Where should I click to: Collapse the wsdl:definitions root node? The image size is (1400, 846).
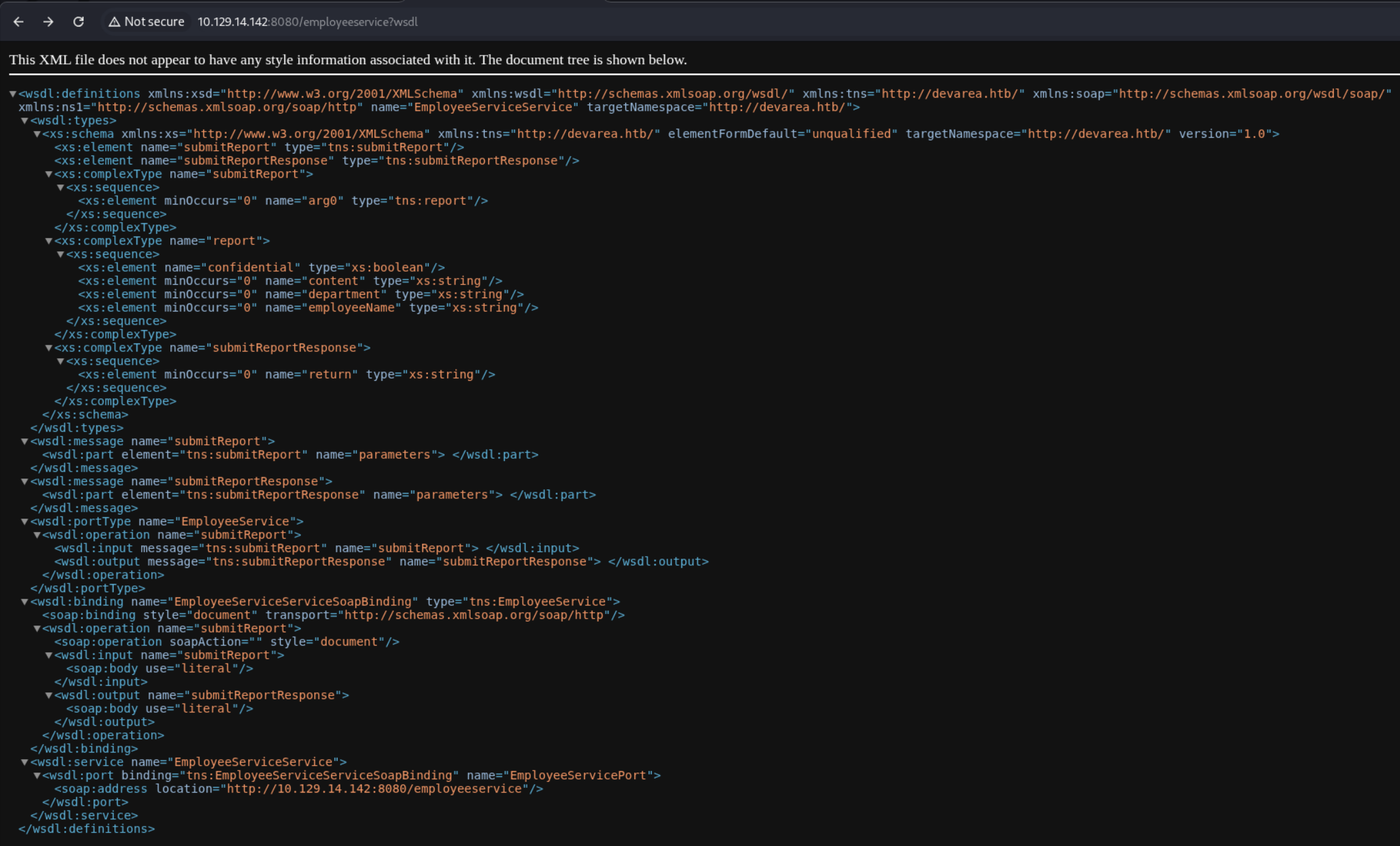click(13, 94)
